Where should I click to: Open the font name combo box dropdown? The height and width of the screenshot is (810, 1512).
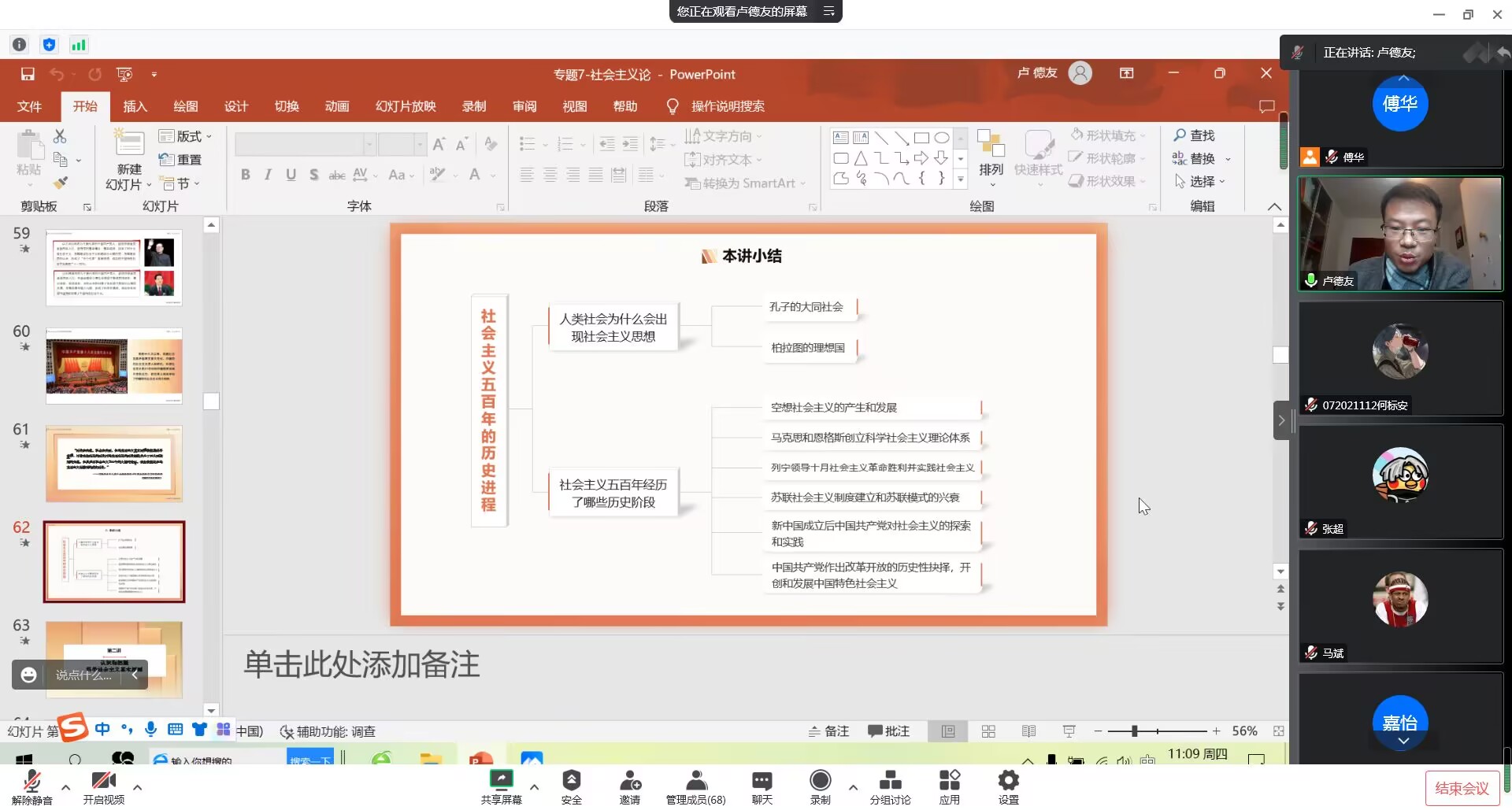(x=369, y=144)
